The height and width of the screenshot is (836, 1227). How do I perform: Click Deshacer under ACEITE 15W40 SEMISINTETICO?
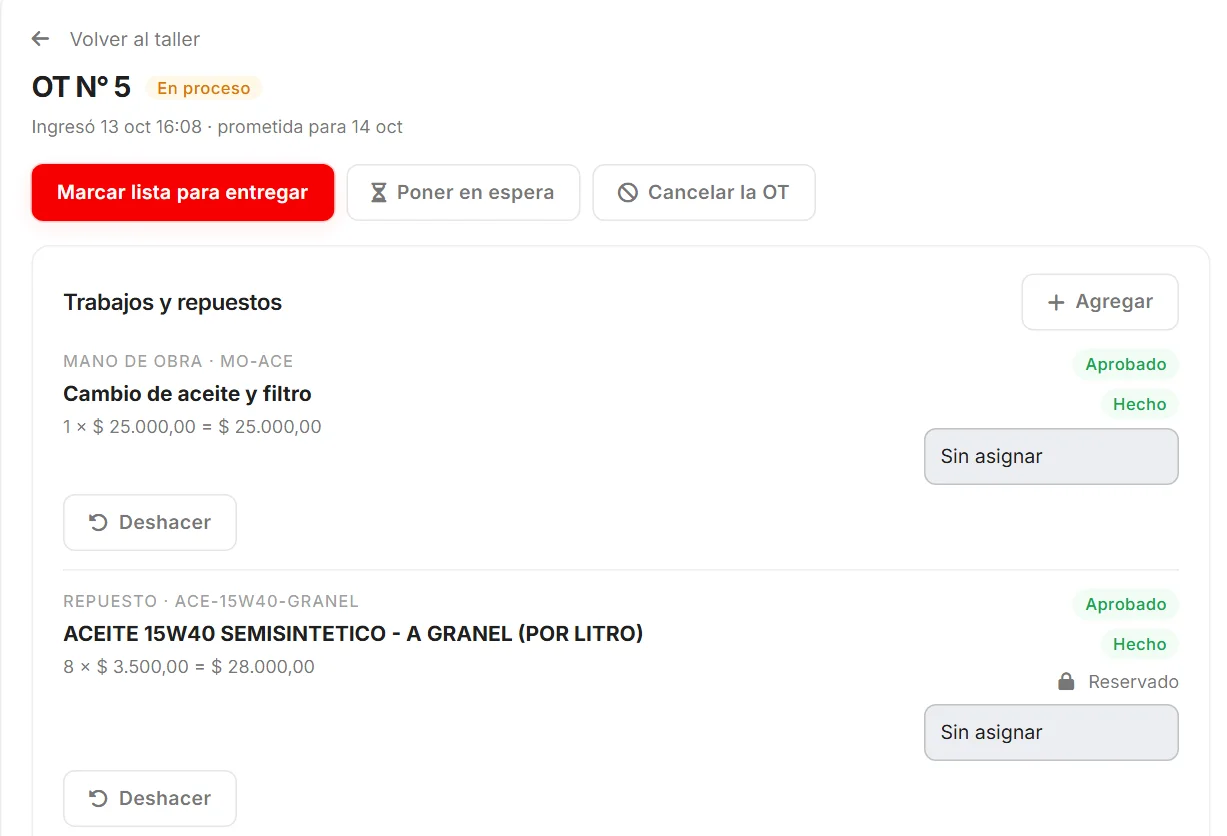(x=150, y=798)
